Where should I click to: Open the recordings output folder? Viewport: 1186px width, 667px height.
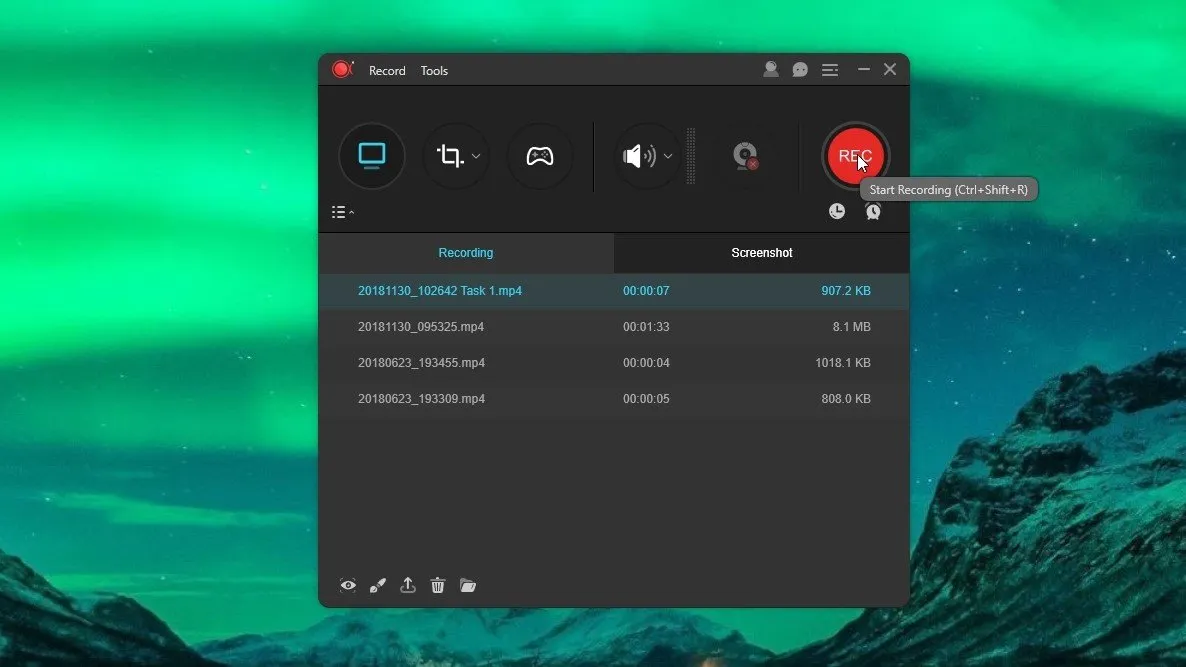pos(468,585)
